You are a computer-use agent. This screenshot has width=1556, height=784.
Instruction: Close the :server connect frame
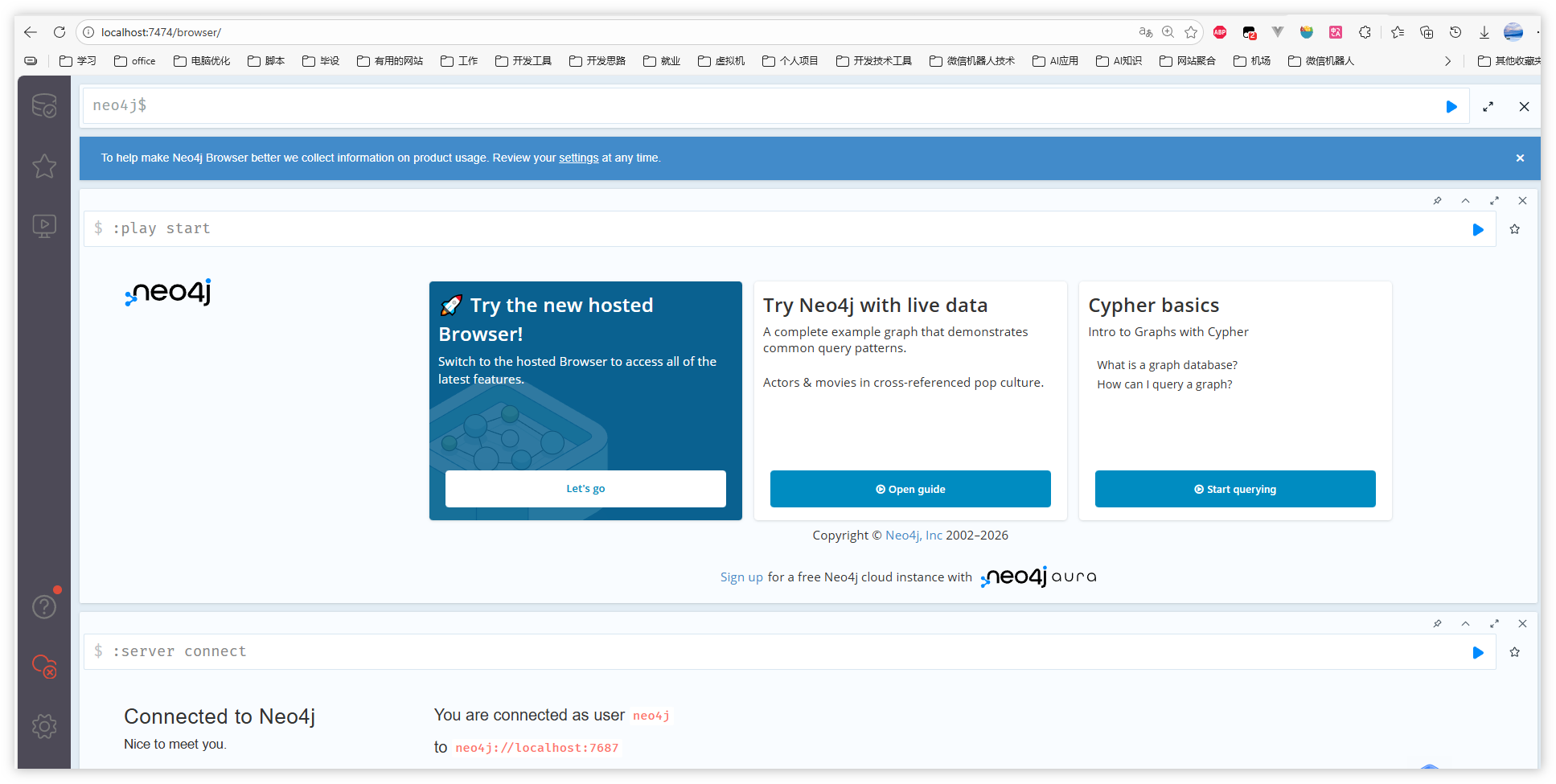[x=1522, y=623]
